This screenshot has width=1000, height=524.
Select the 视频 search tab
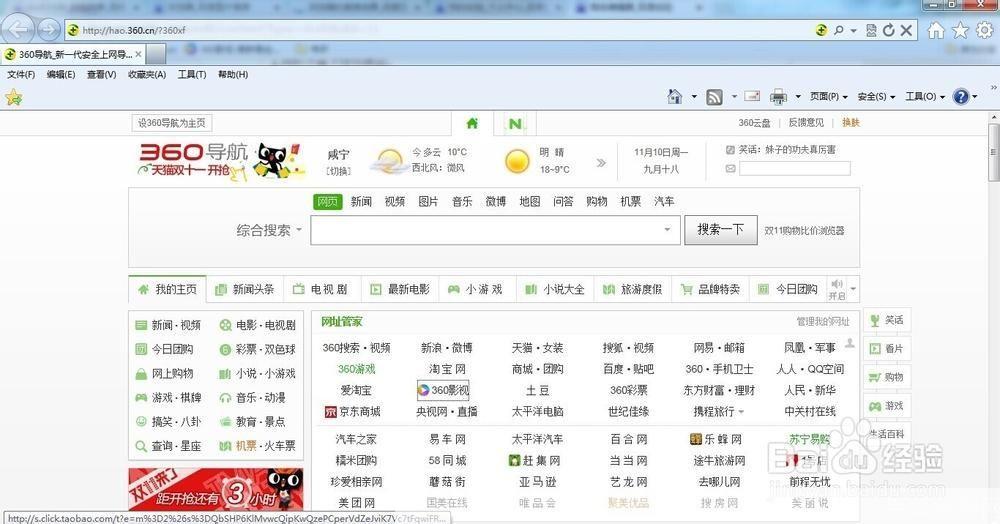pos(395,201)
